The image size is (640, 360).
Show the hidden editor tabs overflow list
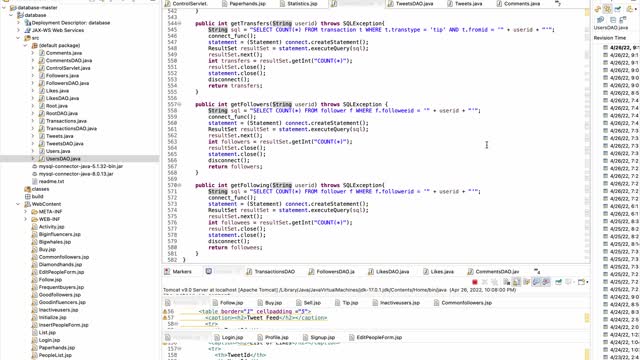pos(558,4)
